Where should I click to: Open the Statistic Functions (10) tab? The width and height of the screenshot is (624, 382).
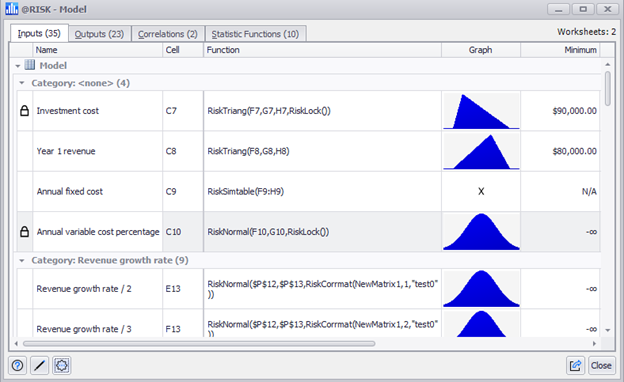(x=255, y=34)
